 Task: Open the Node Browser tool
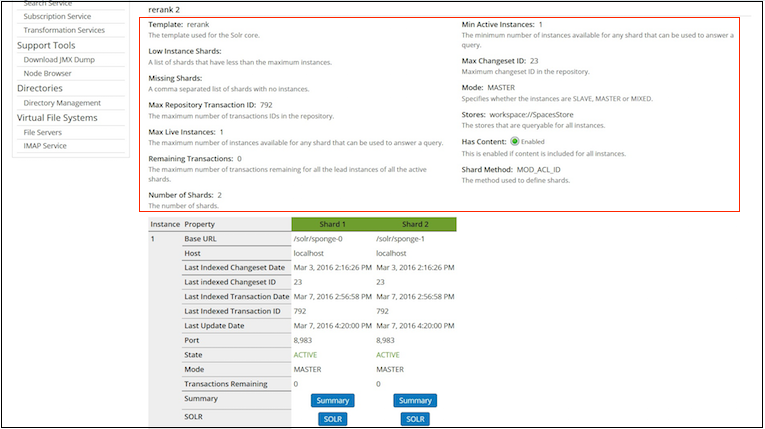[x=48, y=73]
